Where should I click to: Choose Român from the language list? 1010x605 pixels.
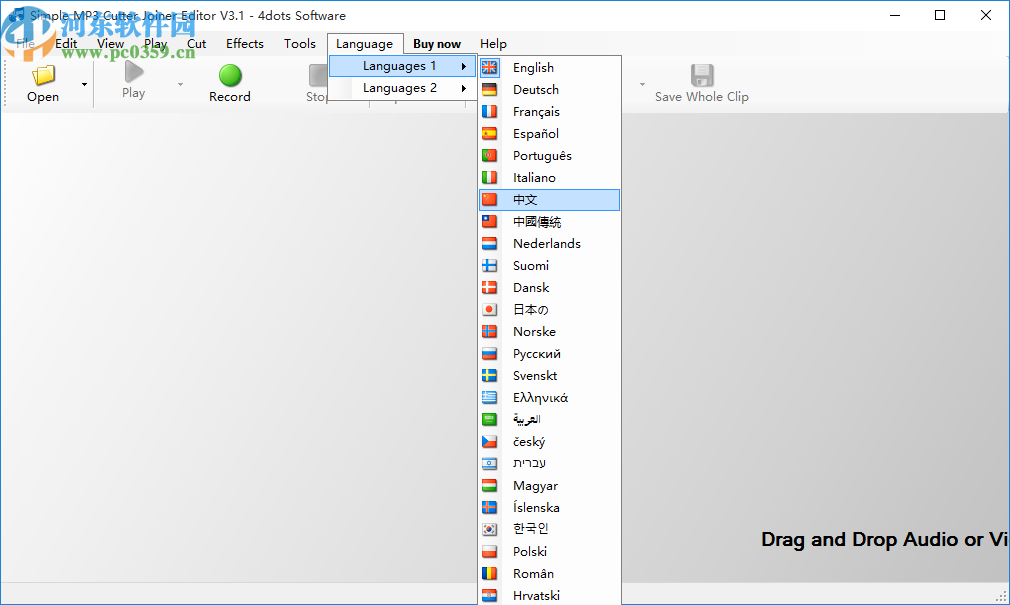549,573
